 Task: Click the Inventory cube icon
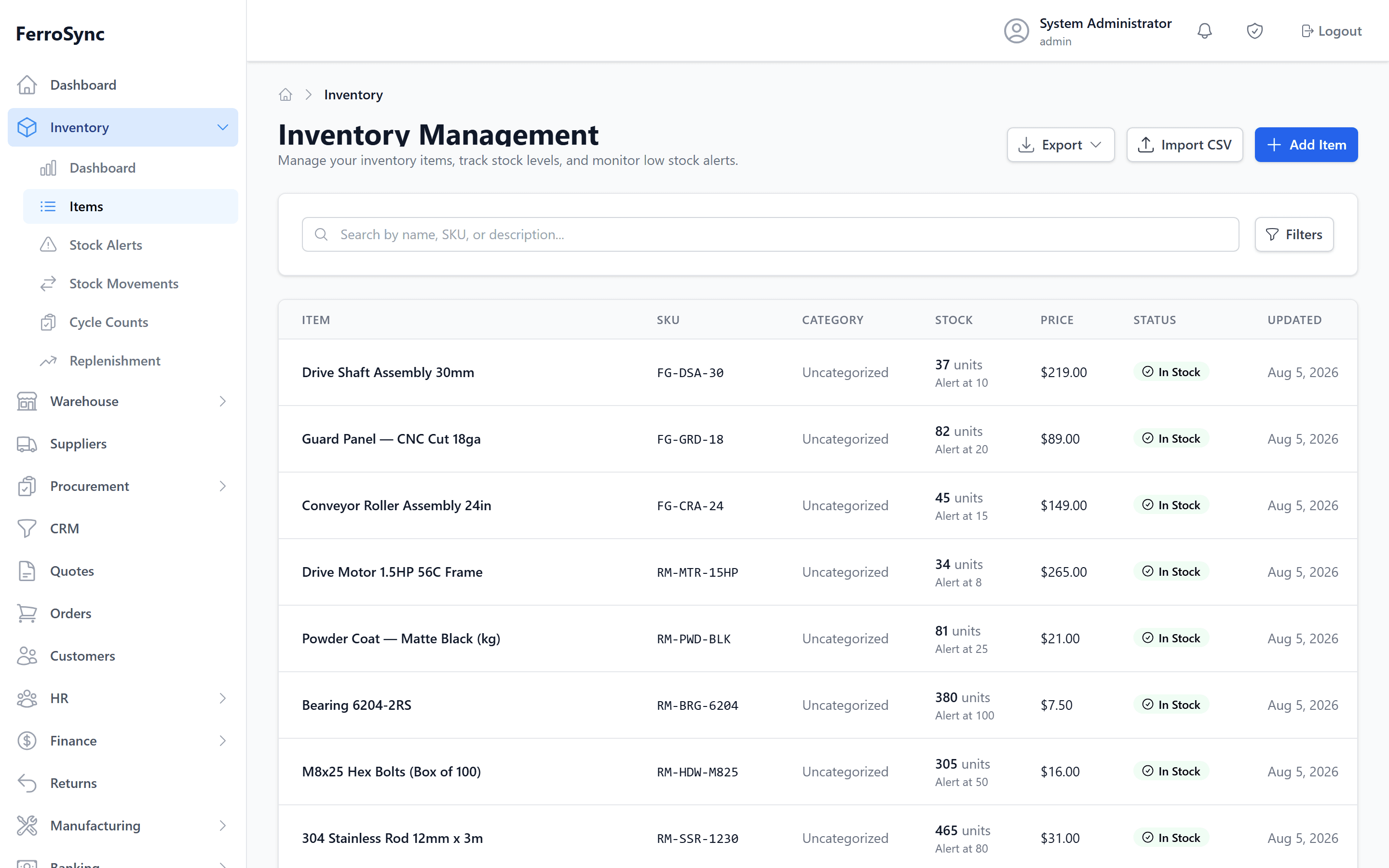[x=27, y=127]
